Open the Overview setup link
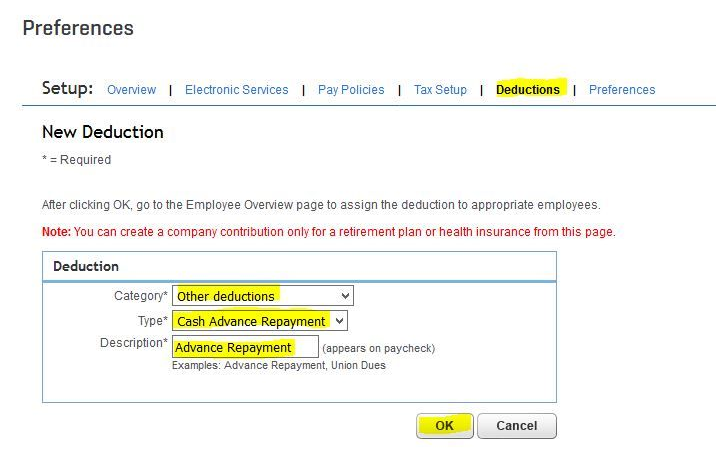The image size is (716, 471). tap(132, 90)
